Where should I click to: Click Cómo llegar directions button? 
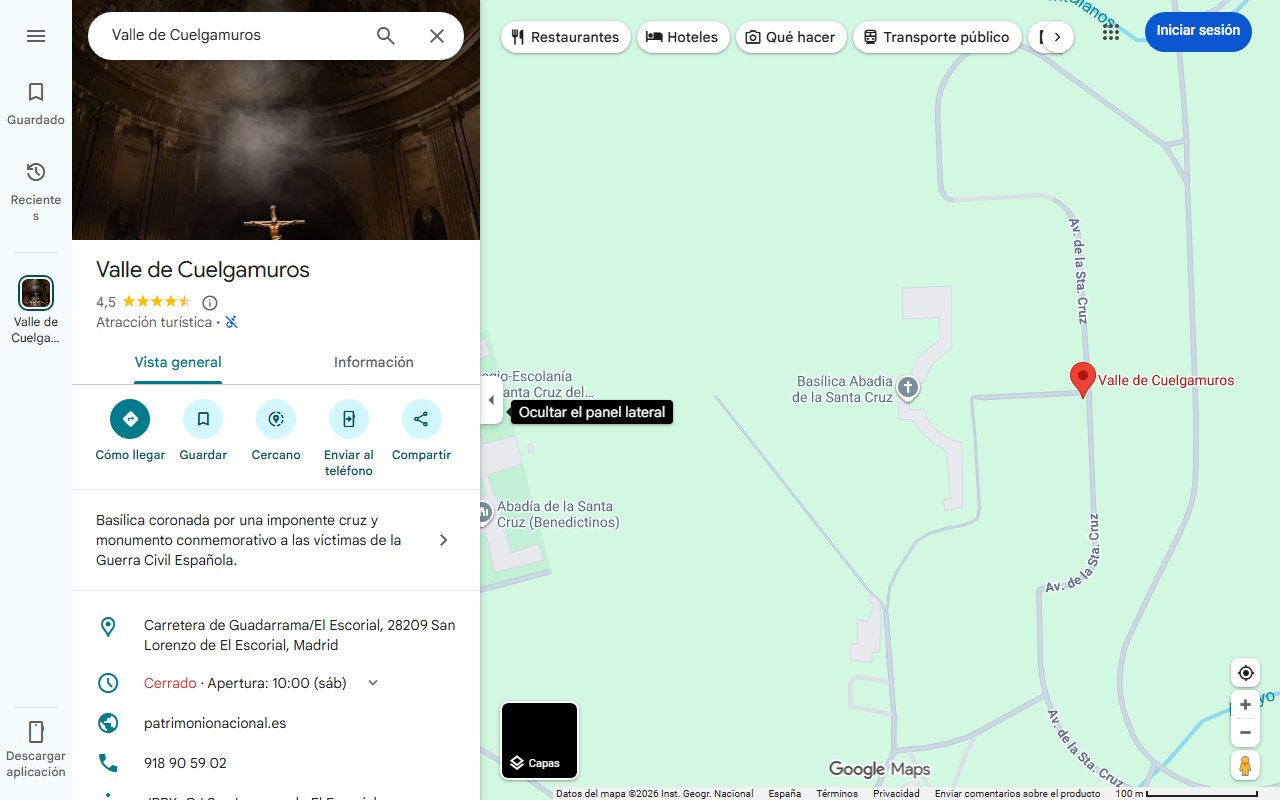pyautogui.click(x=130, y=419)
